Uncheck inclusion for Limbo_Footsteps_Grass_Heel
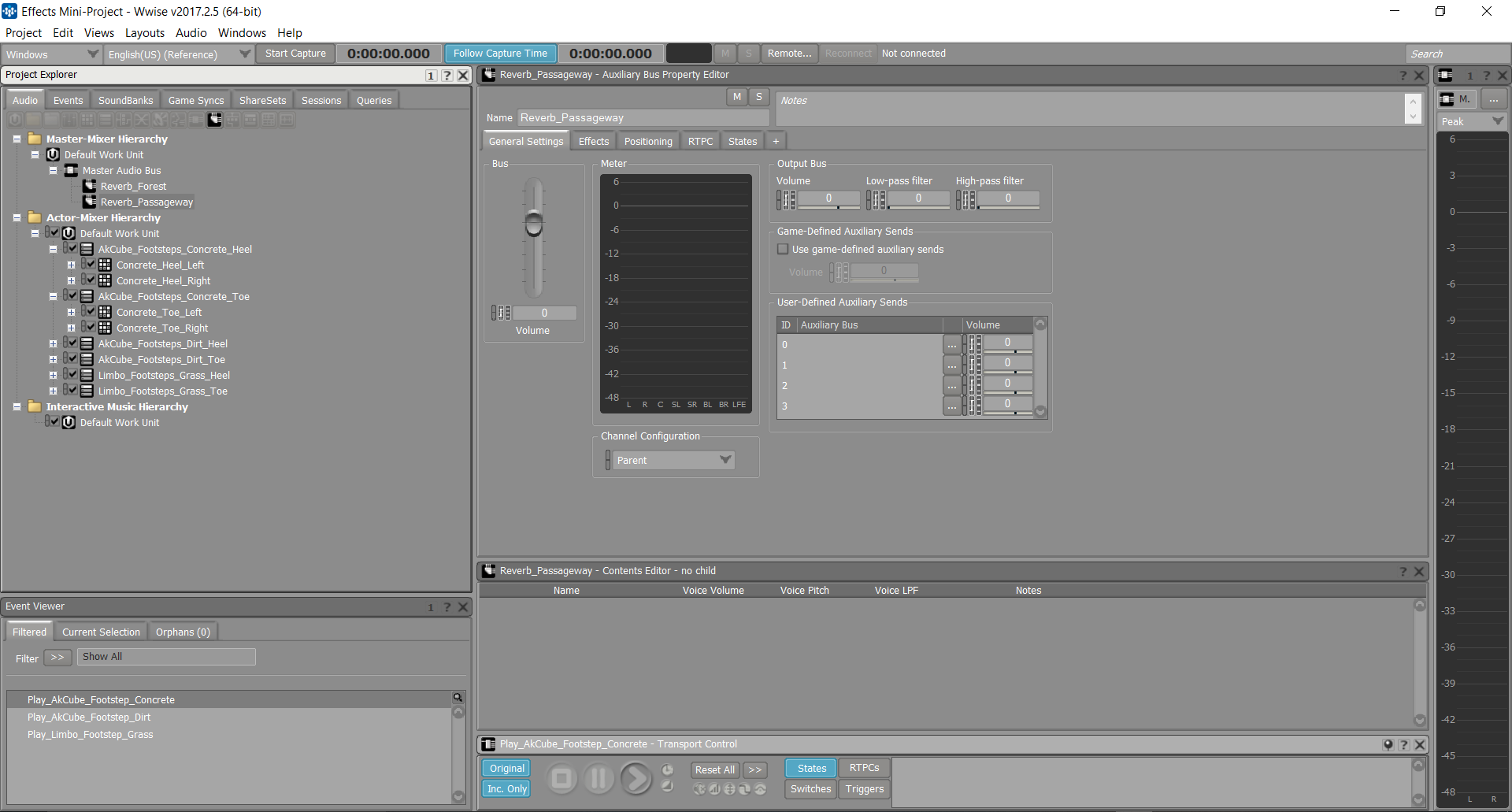The image size is (1512, 812). tap(72, 374)
